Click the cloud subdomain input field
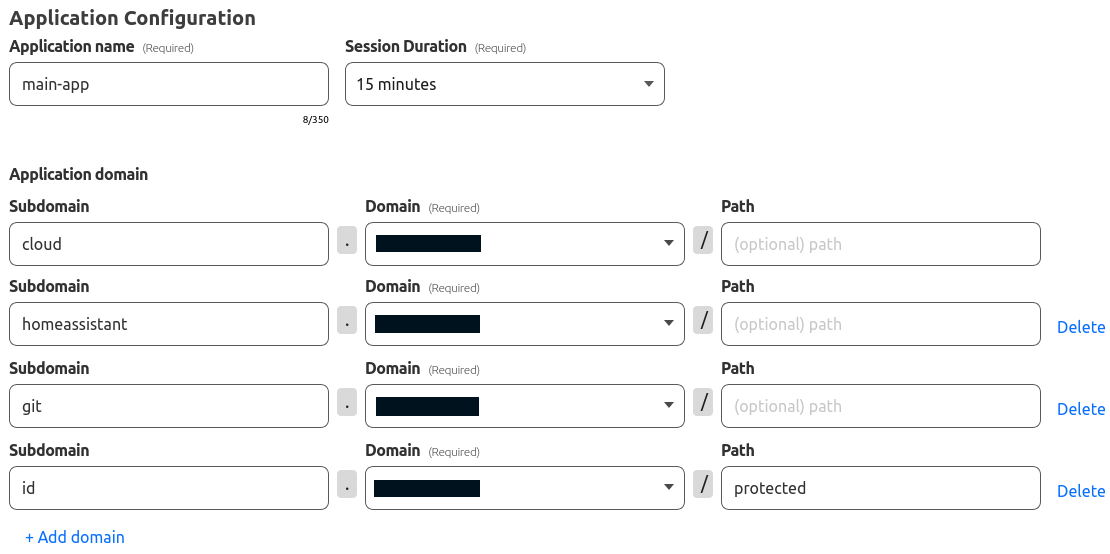 click(168, 244)
